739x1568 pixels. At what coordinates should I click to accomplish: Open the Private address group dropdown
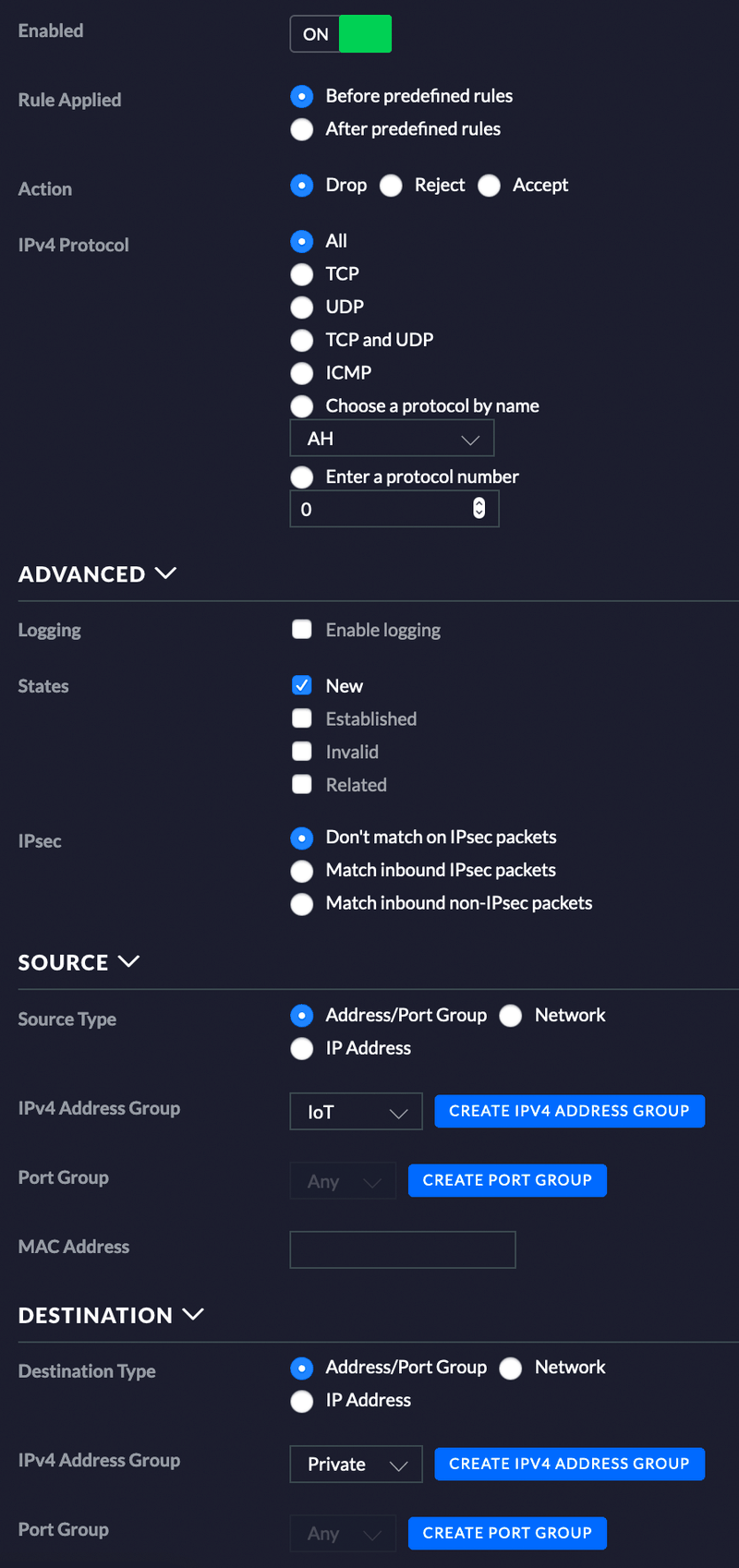pyautogui.click(x=356, y=1465)
